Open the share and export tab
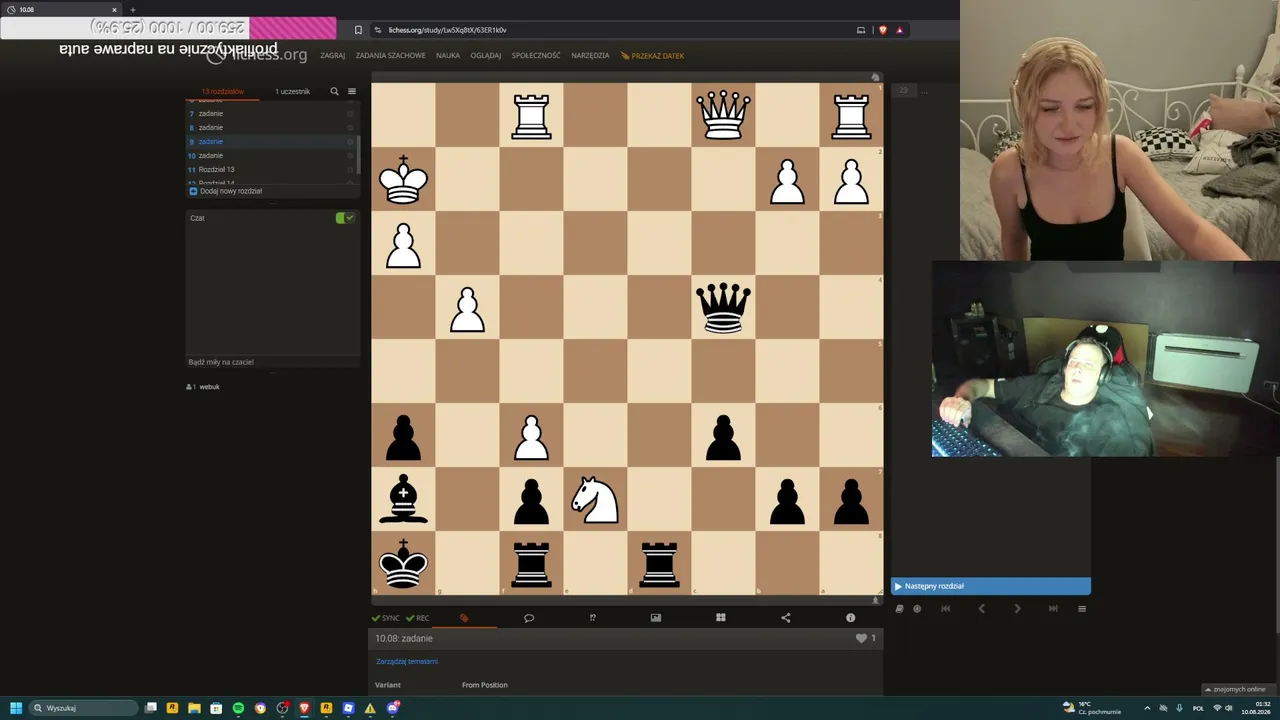The image size is (1280, 720). (x=785, y=618)
